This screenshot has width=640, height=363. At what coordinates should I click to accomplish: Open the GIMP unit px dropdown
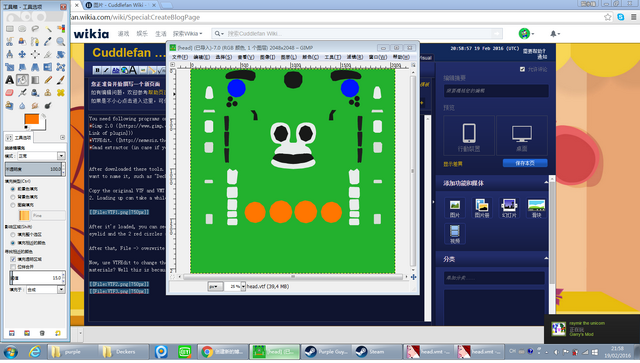click(215, 287)
